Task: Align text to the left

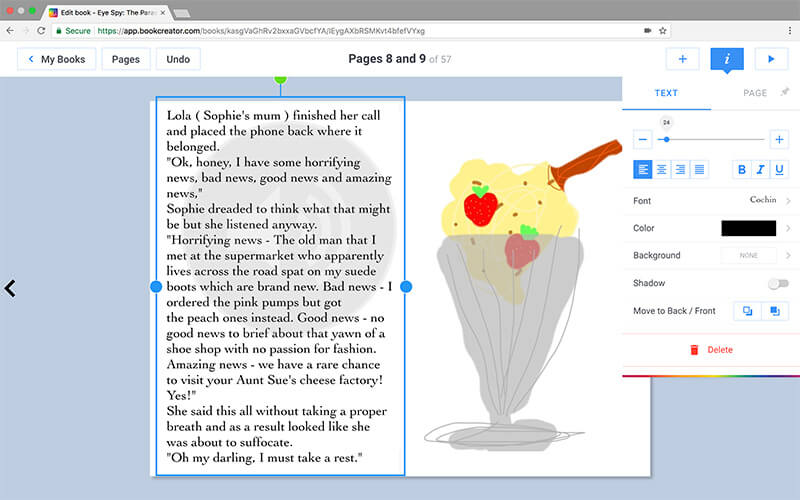Action: tap(643, 169)
